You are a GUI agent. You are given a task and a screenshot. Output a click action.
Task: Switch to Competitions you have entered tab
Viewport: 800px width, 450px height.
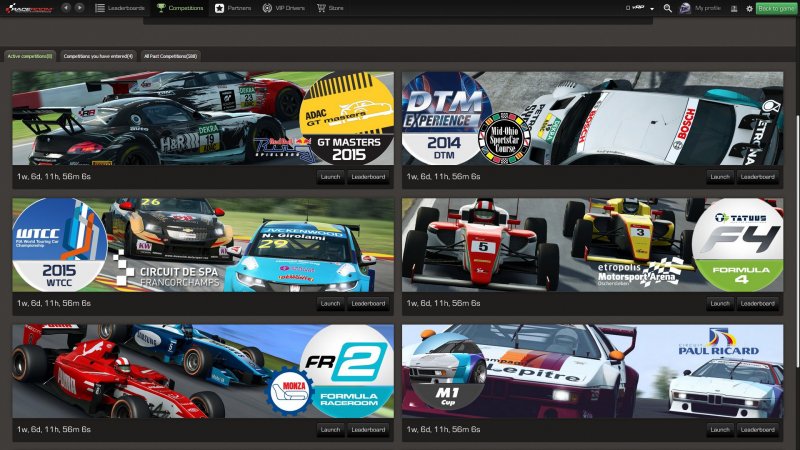(x=98, y=56)
